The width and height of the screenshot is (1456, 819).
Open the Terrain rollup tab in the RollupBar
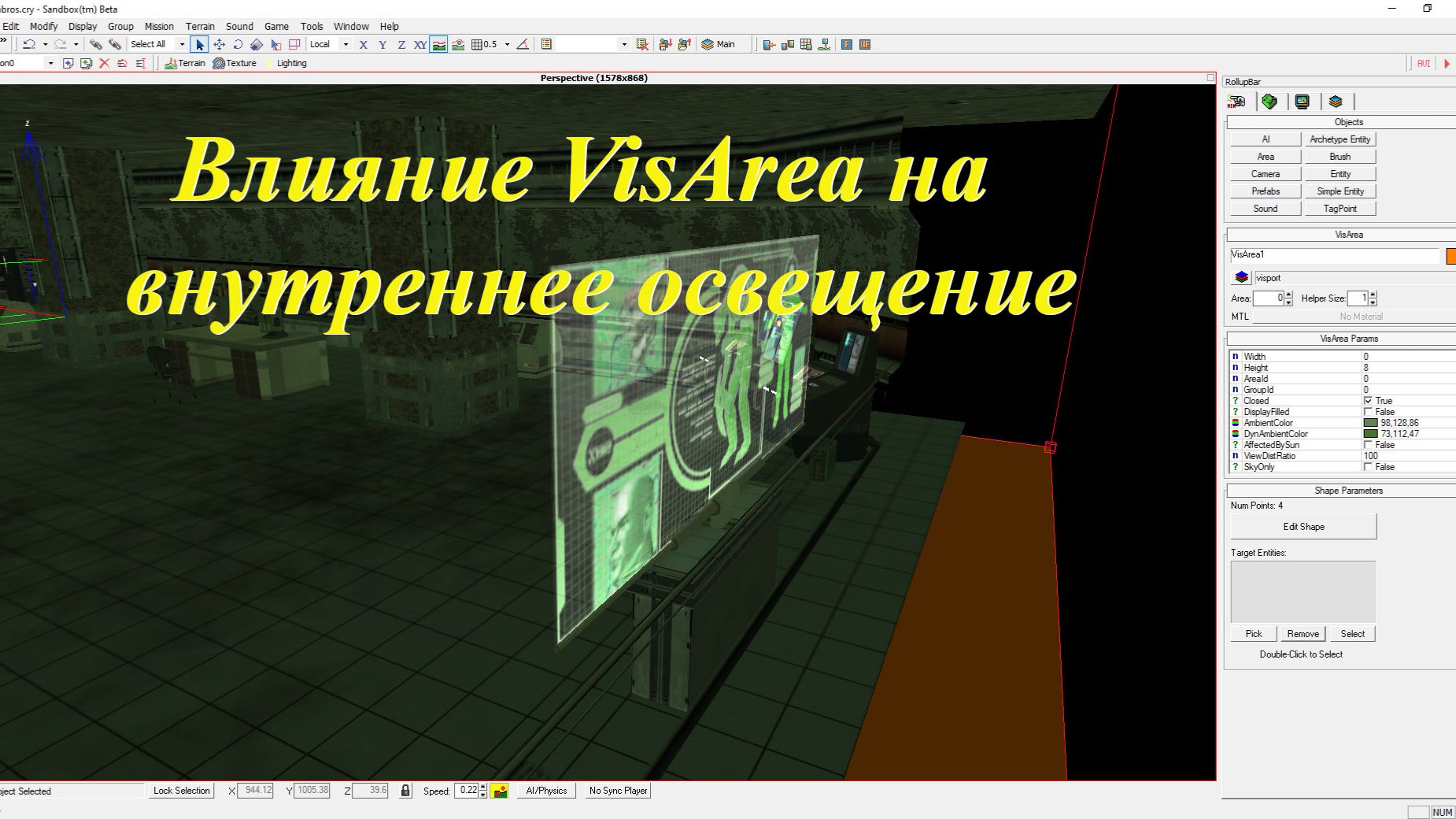pyautogui.click(x=1268, y=101)
